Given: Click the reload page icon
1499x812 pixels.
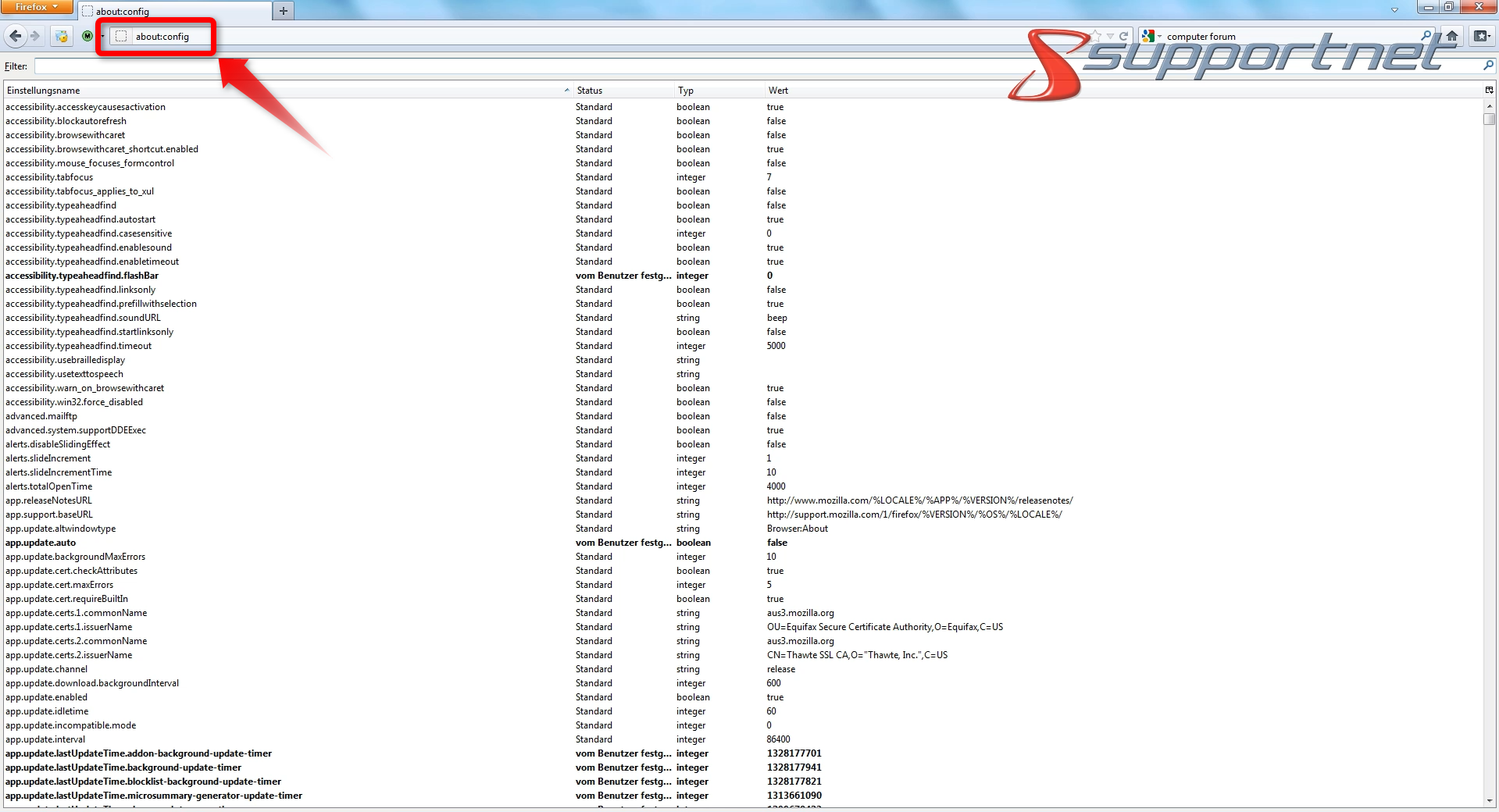Looking at the screenshot, I should click(x=1124, y=35).
